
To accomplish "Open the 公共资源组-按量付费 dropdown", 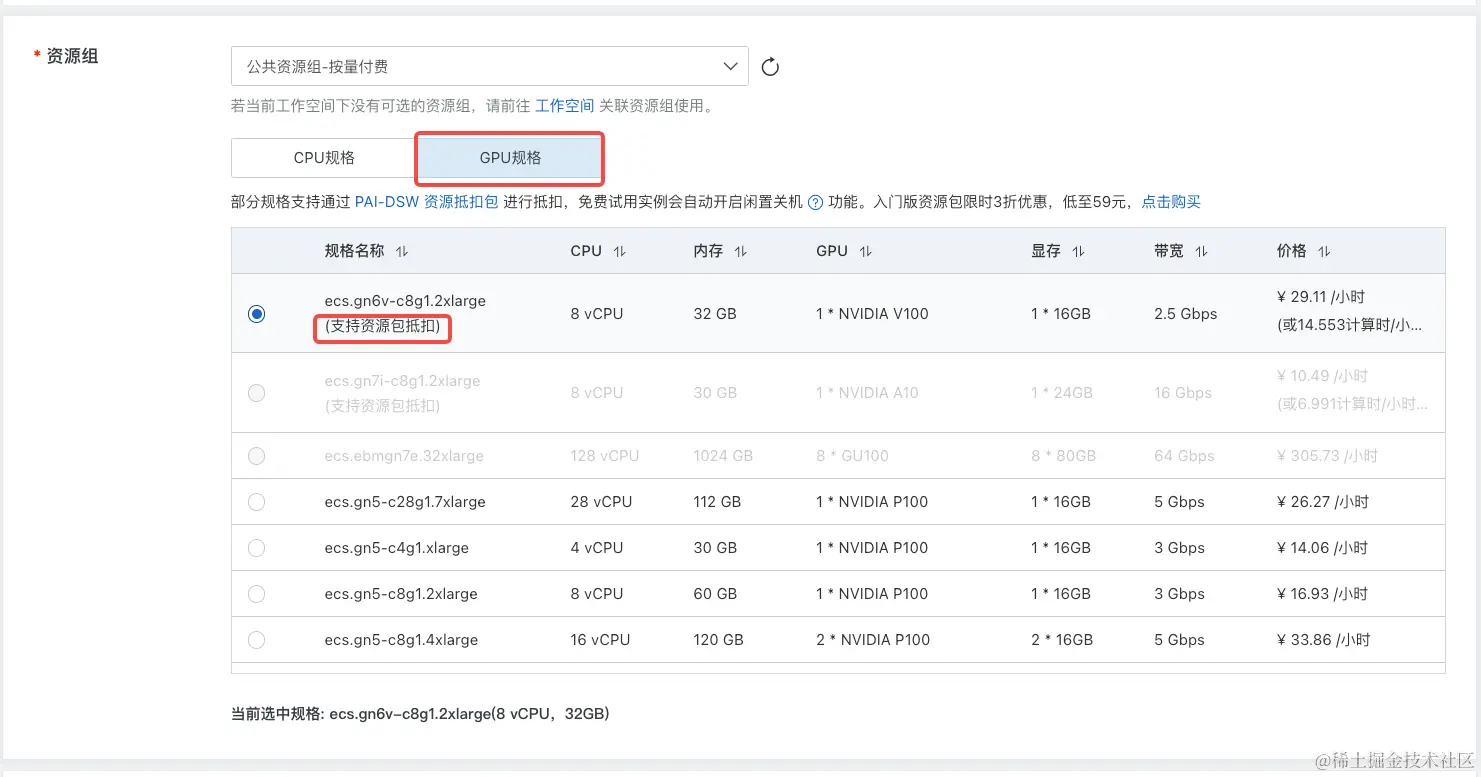I will click(x=490, y=67).
